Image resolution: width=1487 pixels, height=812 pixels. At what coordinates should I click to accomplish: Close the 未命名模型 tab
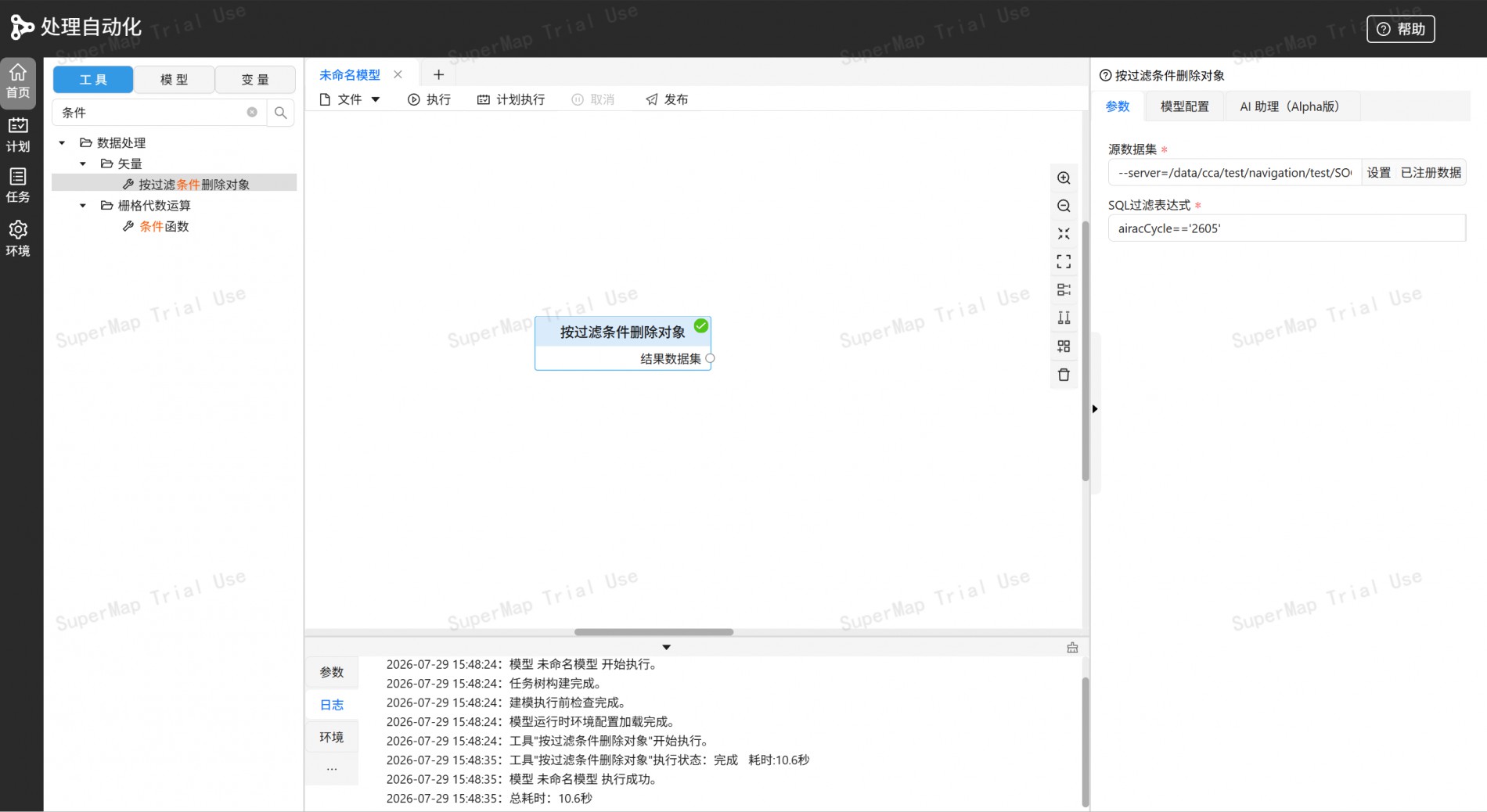coord(398,74)
